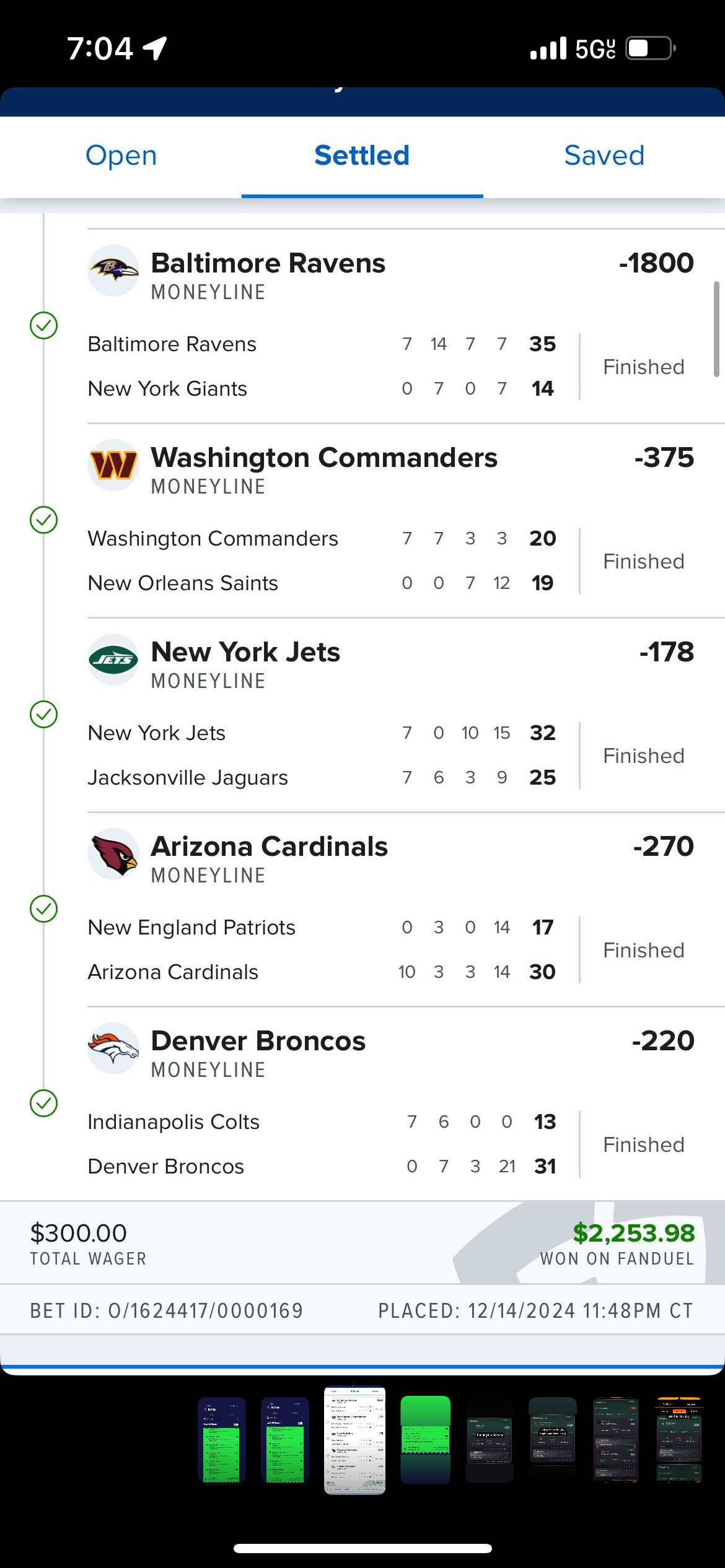Open the Saved bets tab
The height and width of the screenshot is (1568, 725).
coord(604,156)
